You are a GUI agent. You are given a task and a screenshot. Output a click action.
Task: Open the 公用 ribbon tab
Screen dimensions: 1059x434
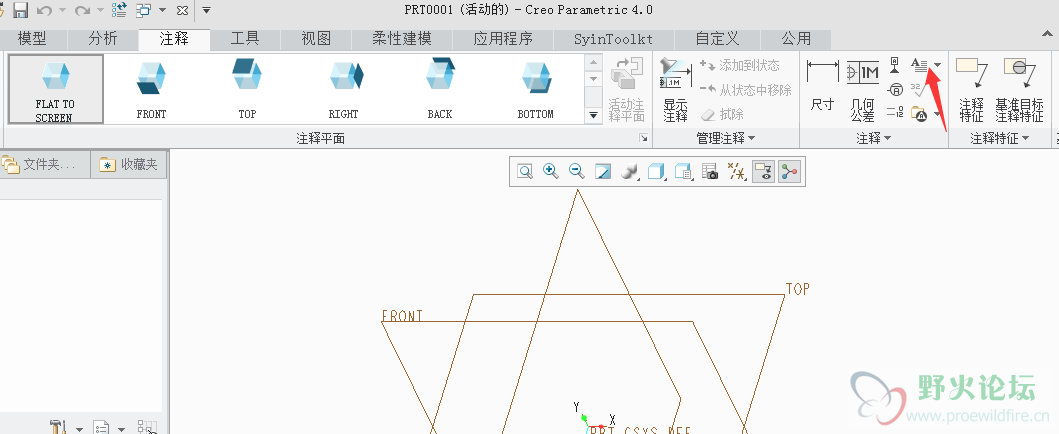796,39
